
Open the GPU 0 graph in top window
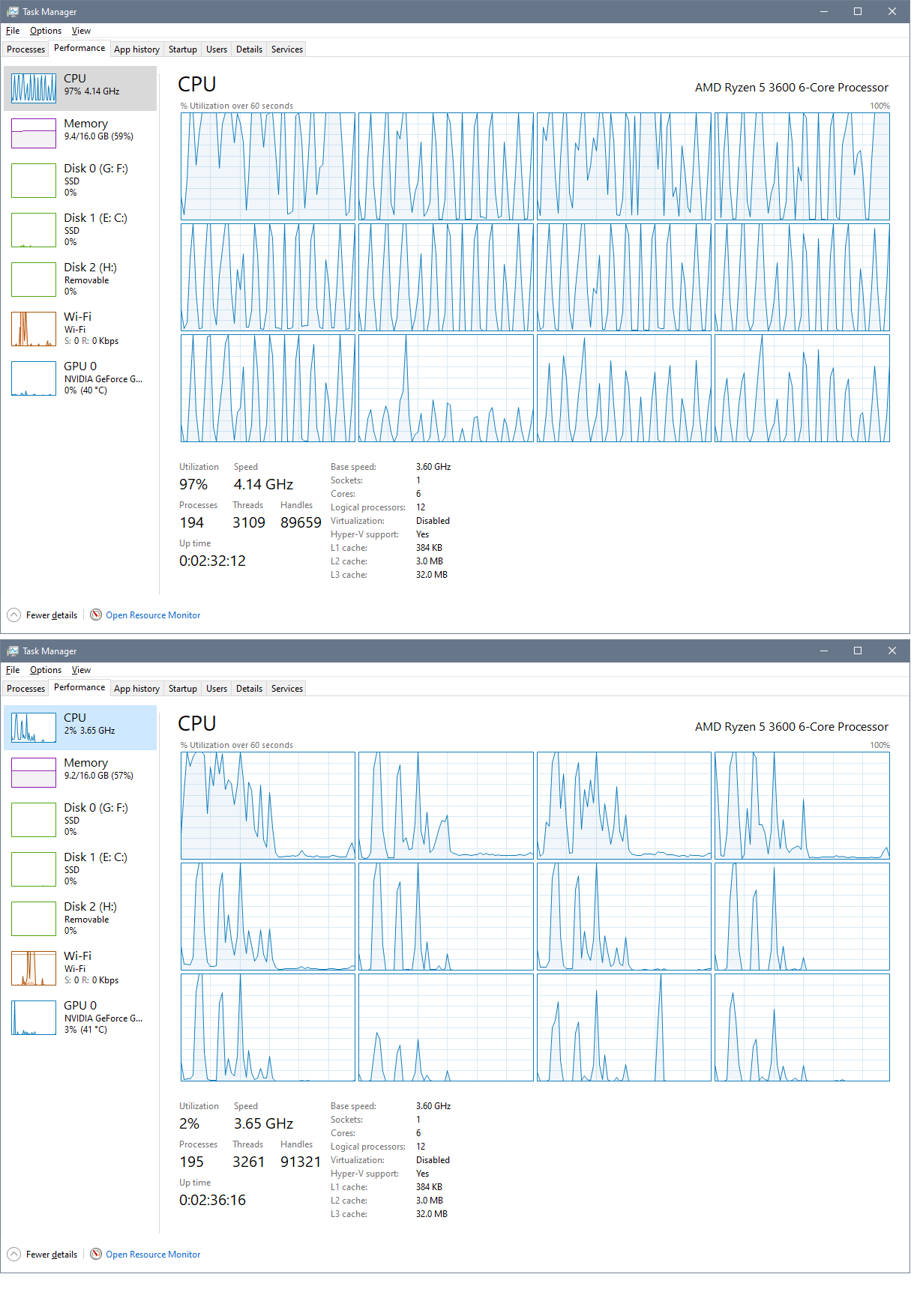(34, 378)
